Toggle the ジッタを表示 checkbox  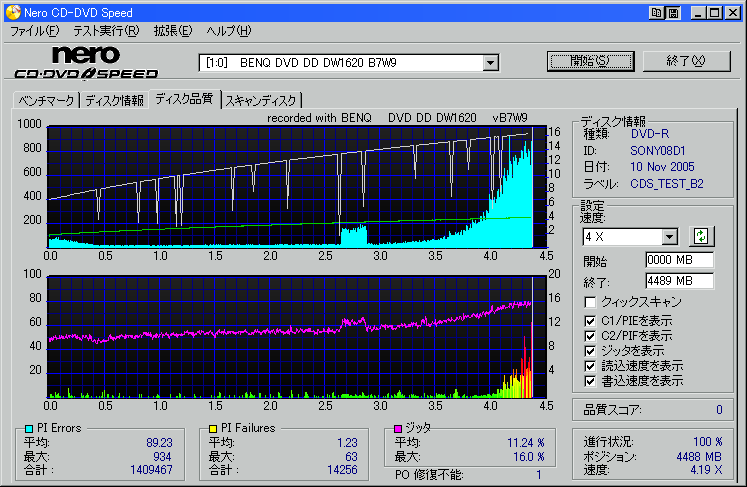point(591,350)
